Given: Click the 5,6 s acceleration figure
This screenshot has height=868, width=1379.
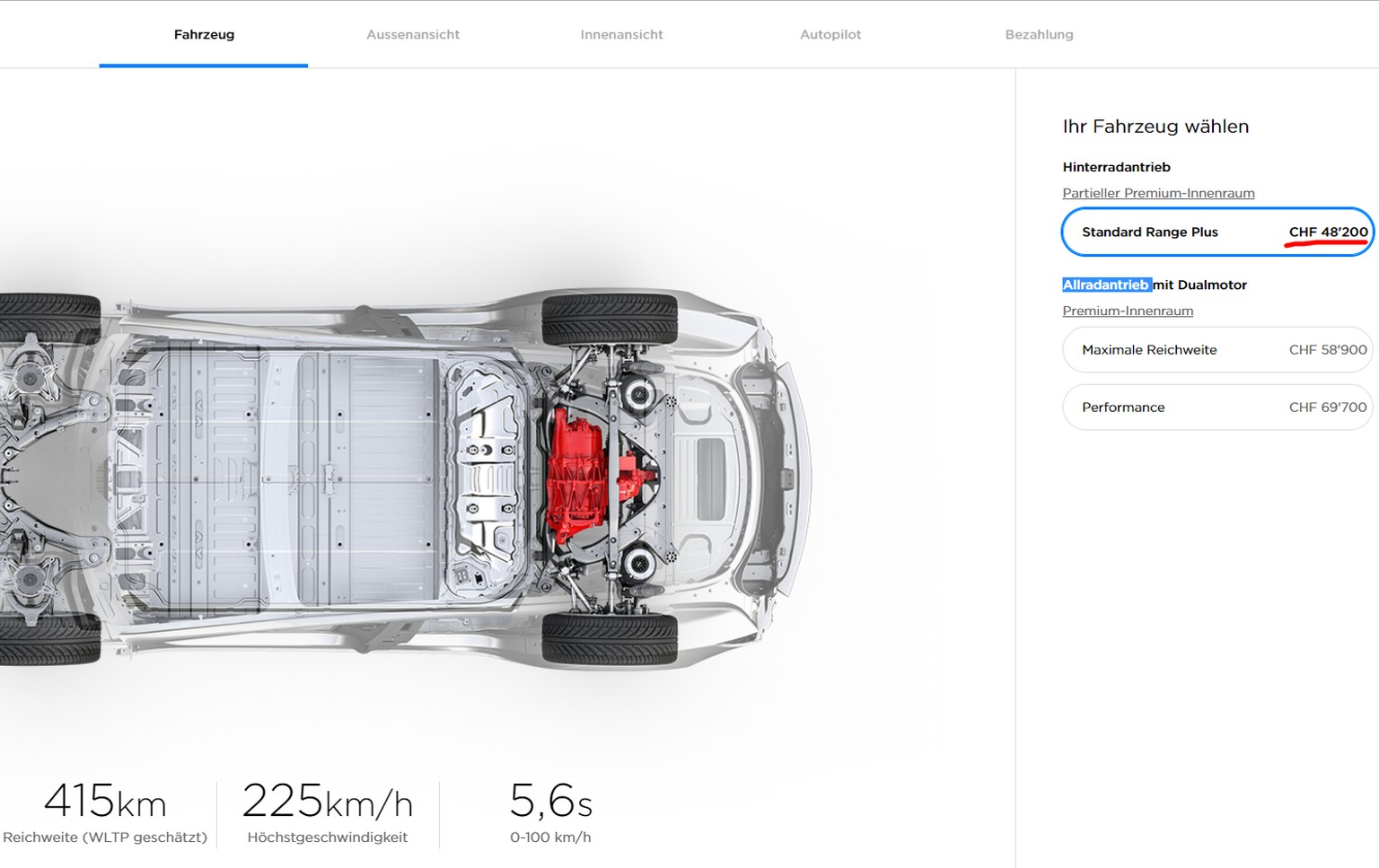Looking at the screenshot, I should point(550,802).
